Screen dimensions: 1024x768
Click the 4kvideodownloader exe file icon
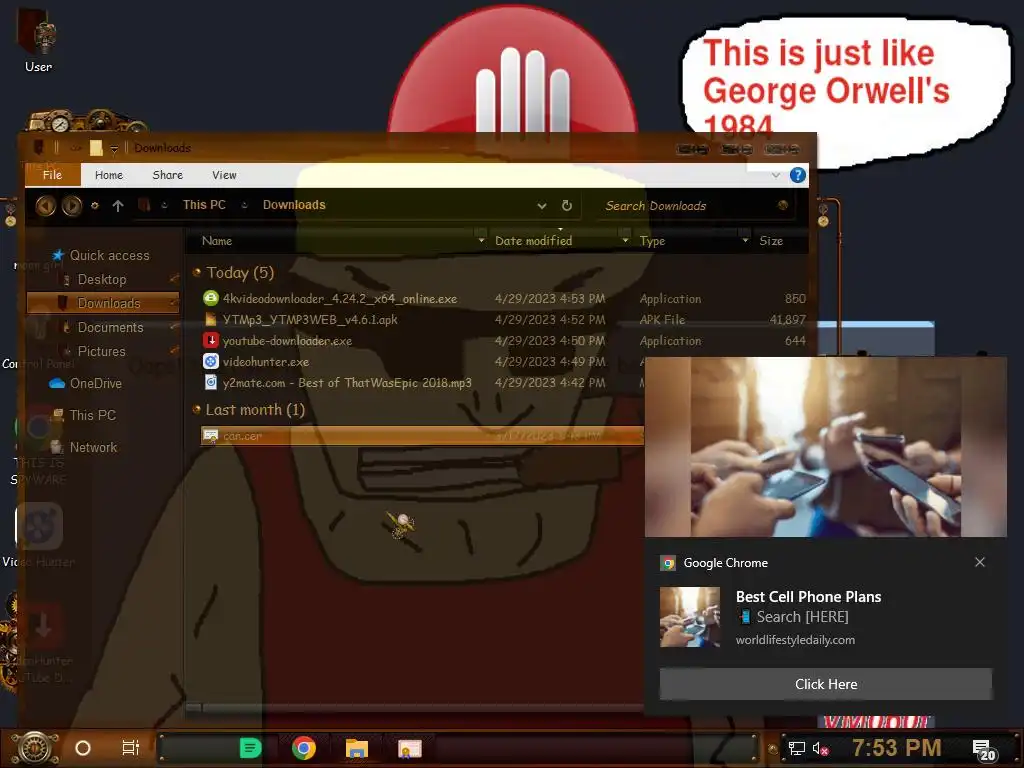coord(210,298)
